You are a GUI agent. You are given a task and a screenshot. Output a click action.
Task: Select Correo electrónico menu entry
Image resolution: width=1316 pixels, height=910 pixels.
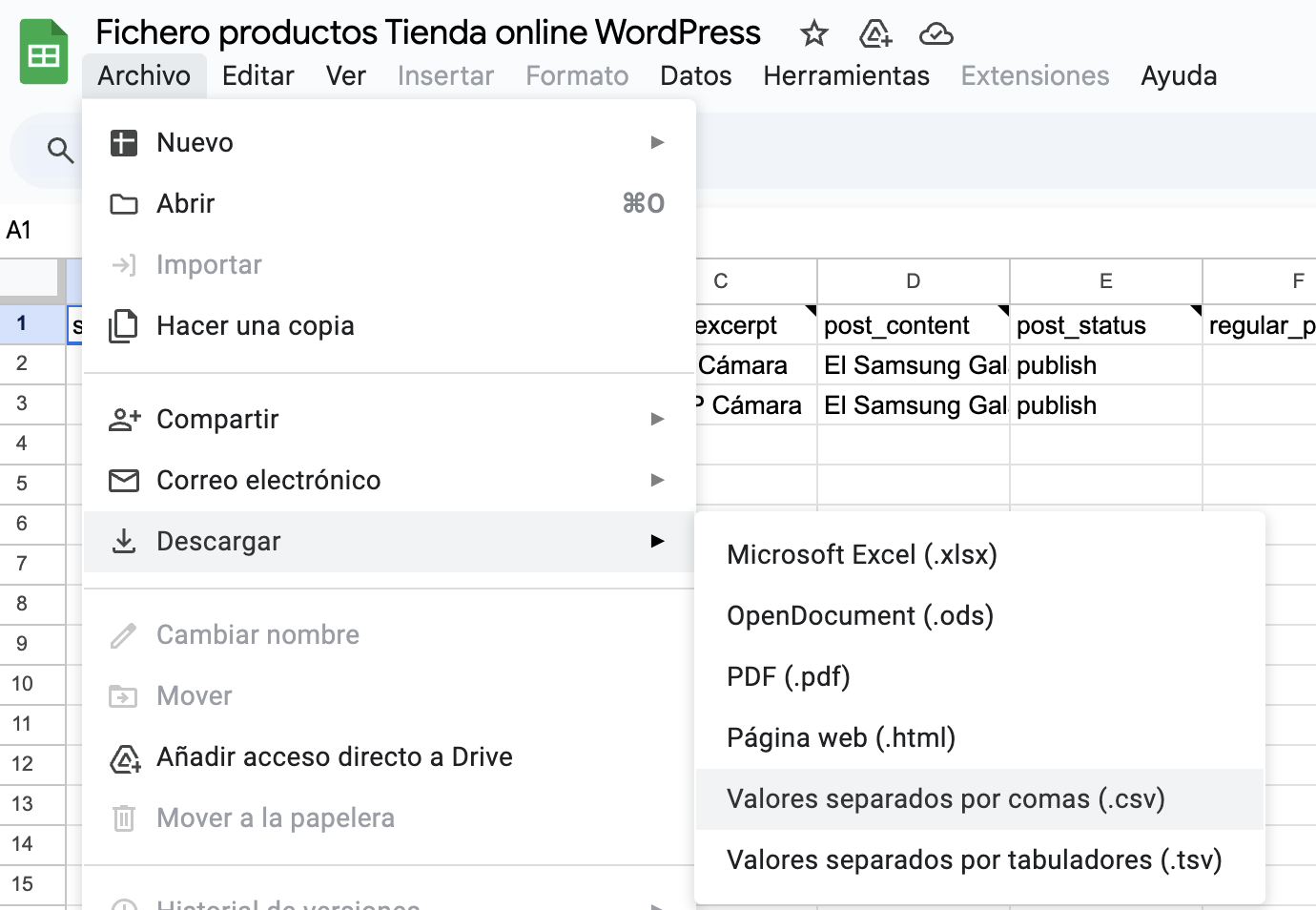tap(389, 481)
